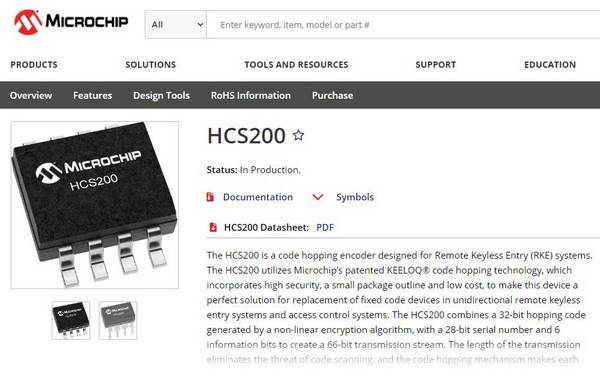Open the Support menu
This screenshot has width=600, height=376.
436,65
